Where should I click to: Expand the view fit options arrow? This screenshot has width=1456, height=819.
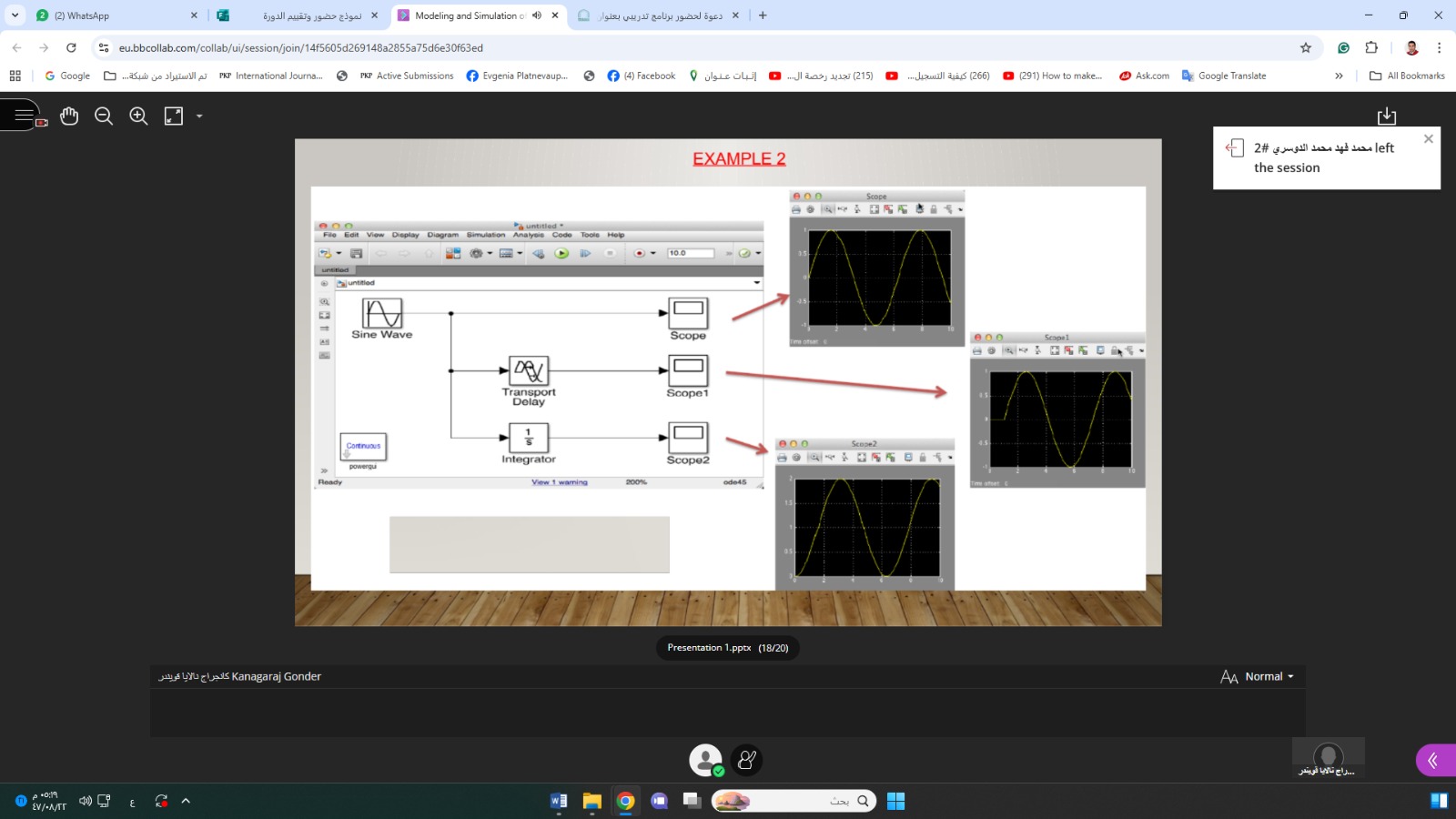pos(199,116)
